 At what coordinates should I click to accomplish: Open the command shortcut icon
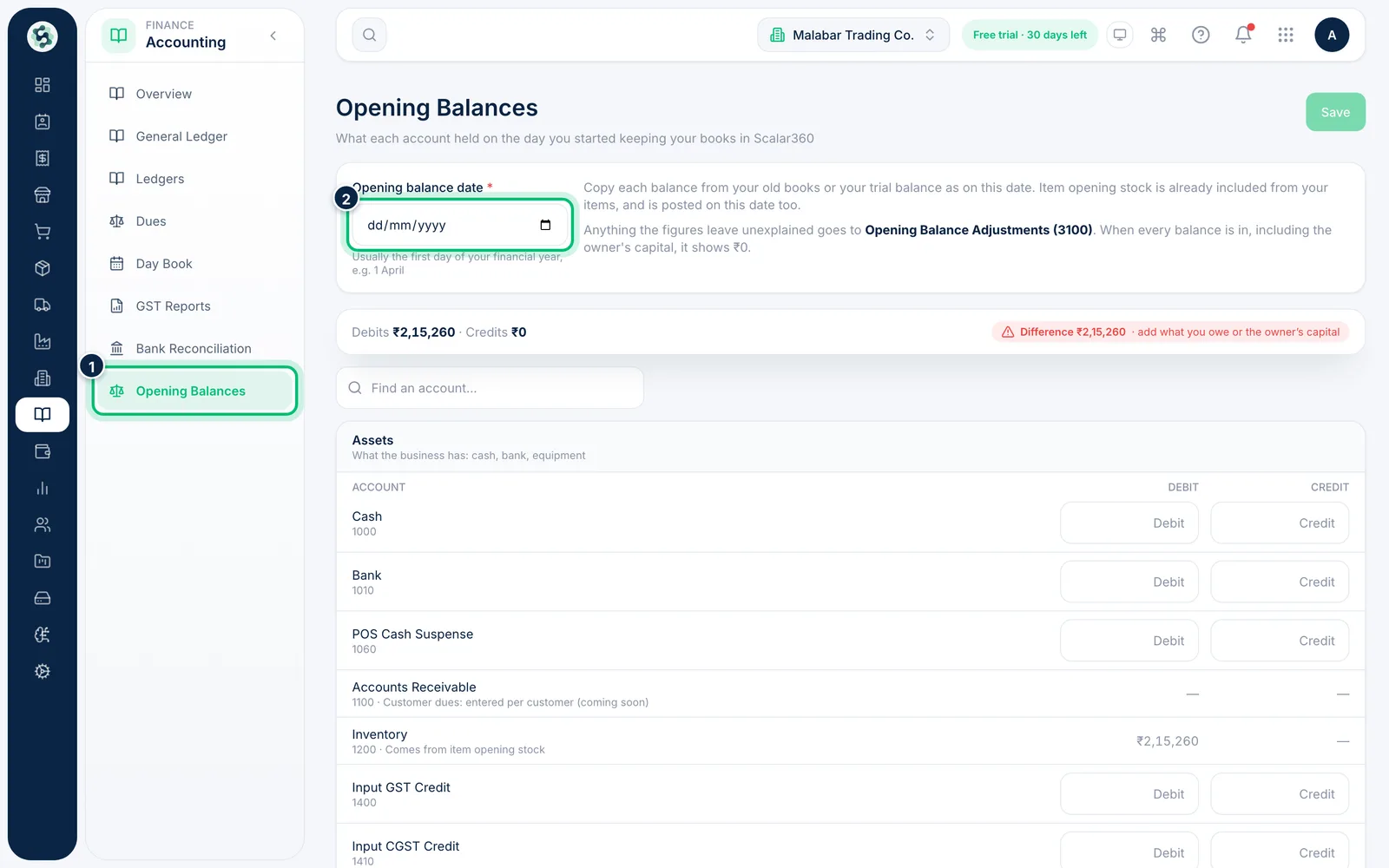[1158, 35]
